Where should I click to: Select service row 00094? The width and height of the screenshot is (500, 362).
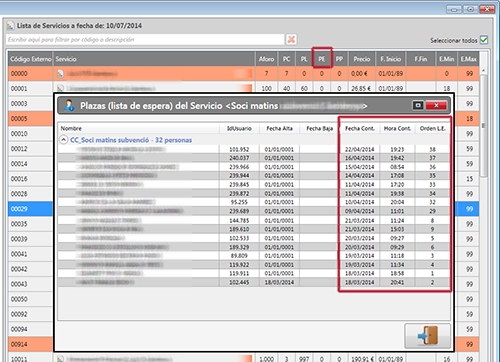coord(30,329)
